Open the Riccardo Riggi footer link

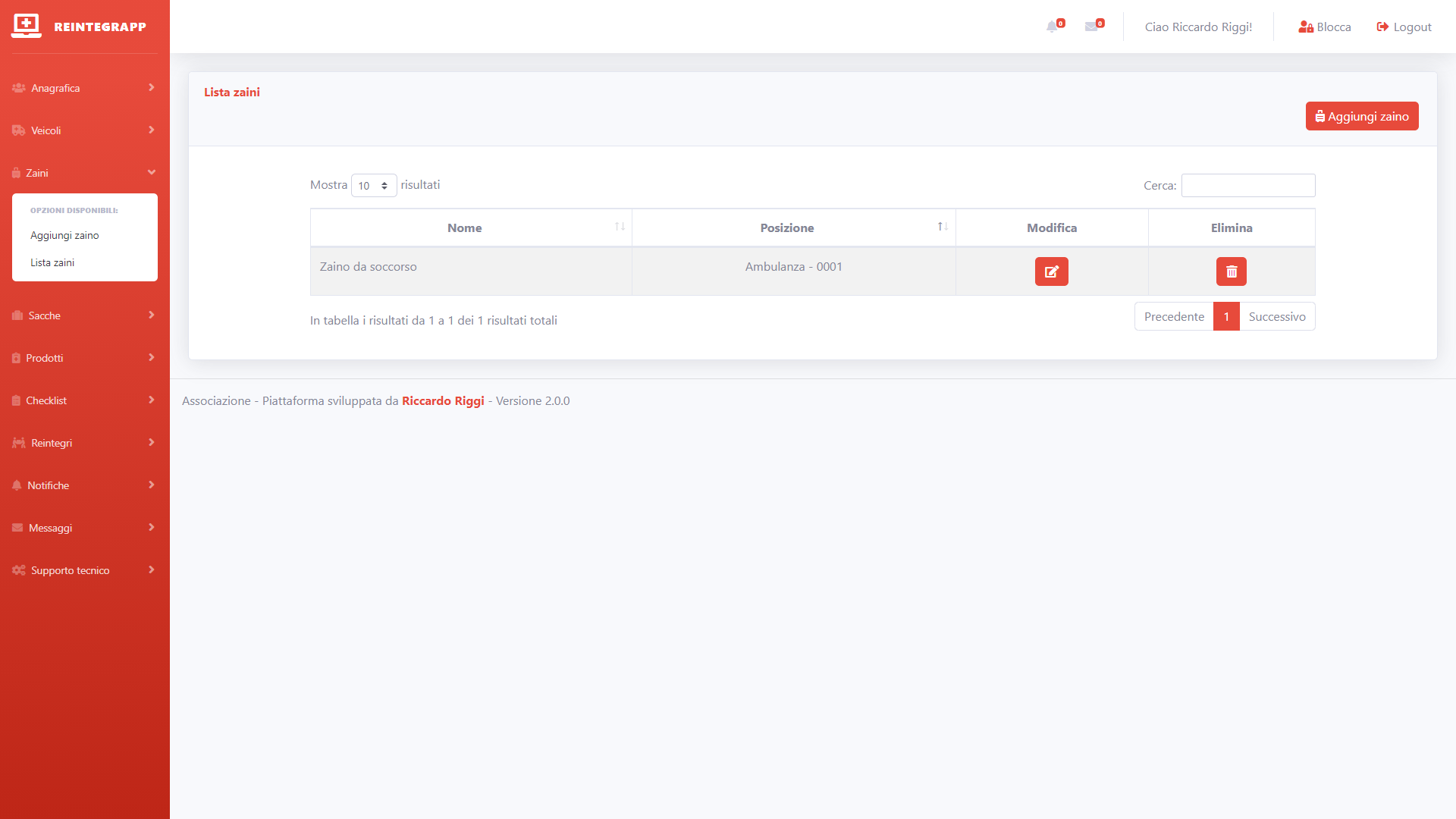tap(443, 401)
